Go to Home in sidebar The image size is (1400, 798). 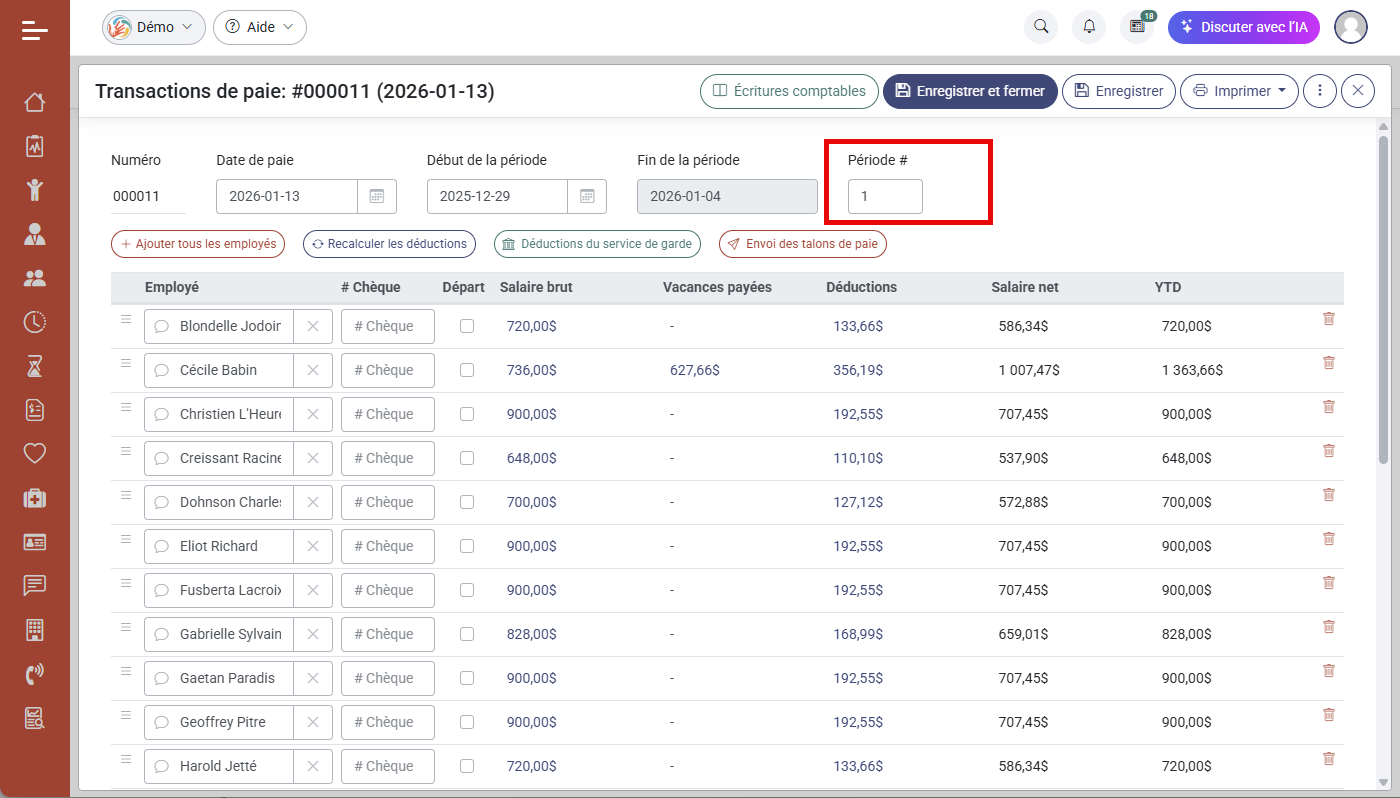pyautogui.click(x=35, y=102)
